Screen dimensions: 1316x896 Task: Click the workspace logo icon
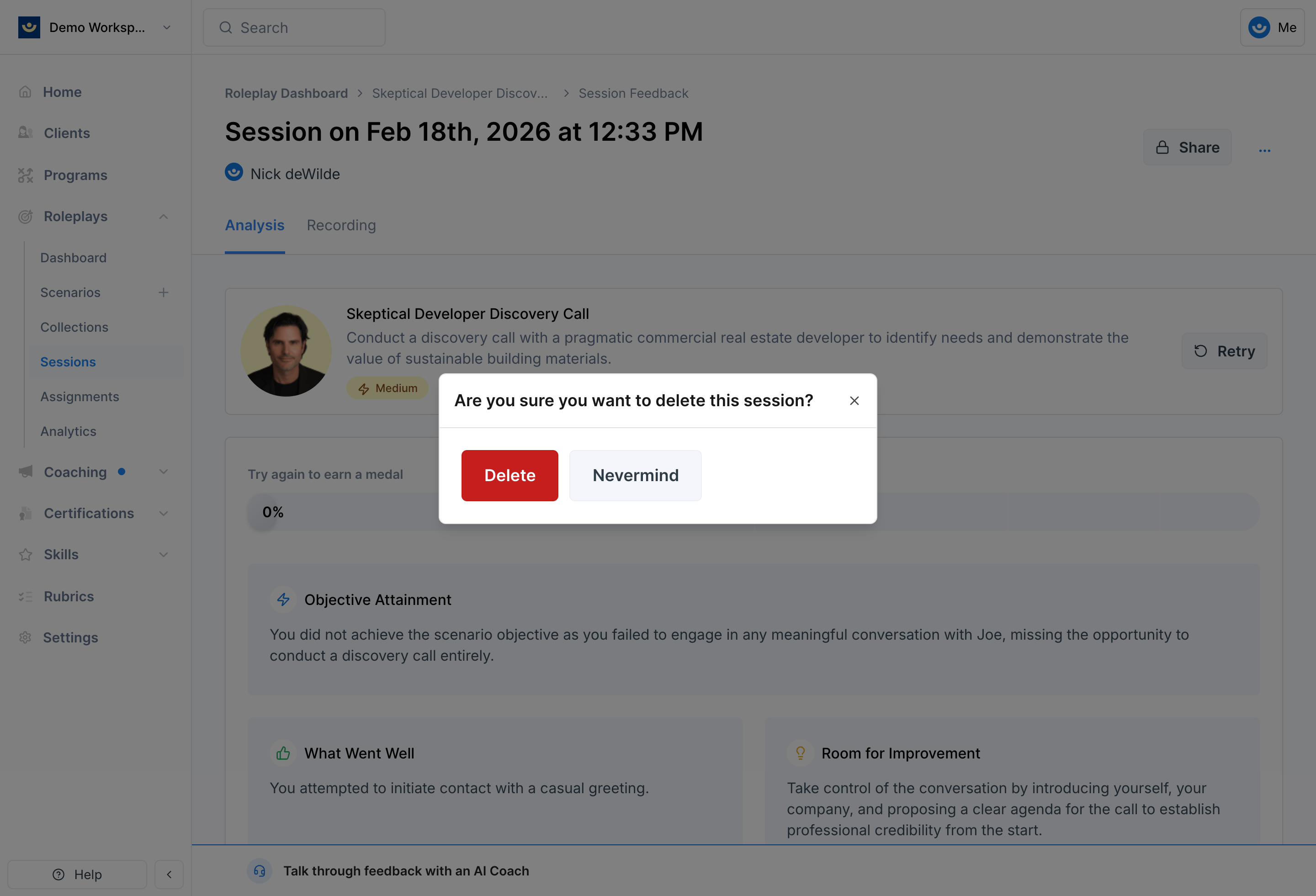coord(29,27)
